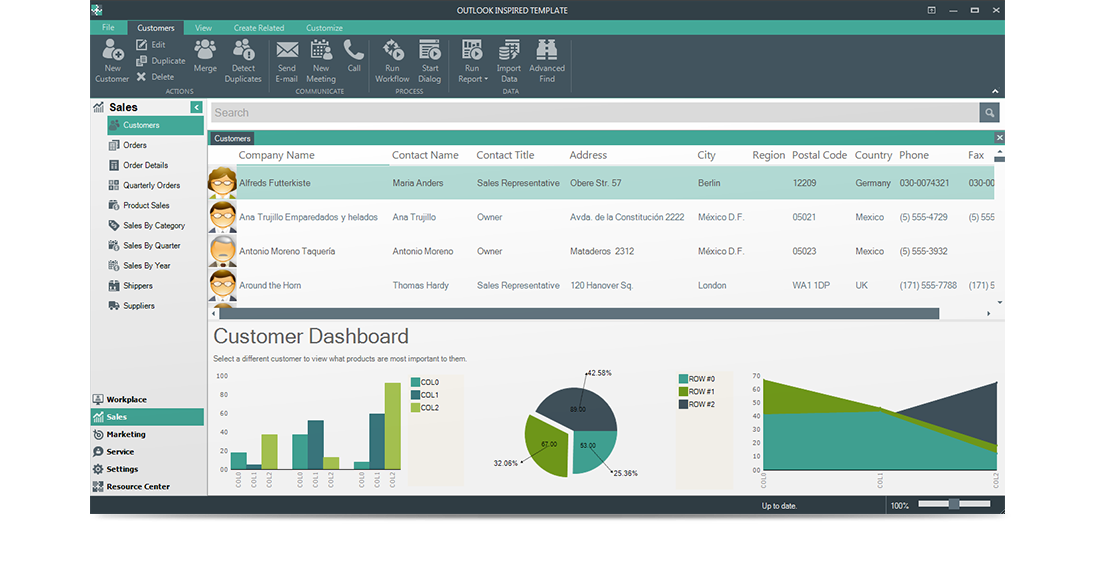Launch the Run Workflow tool

pos(392,50)
